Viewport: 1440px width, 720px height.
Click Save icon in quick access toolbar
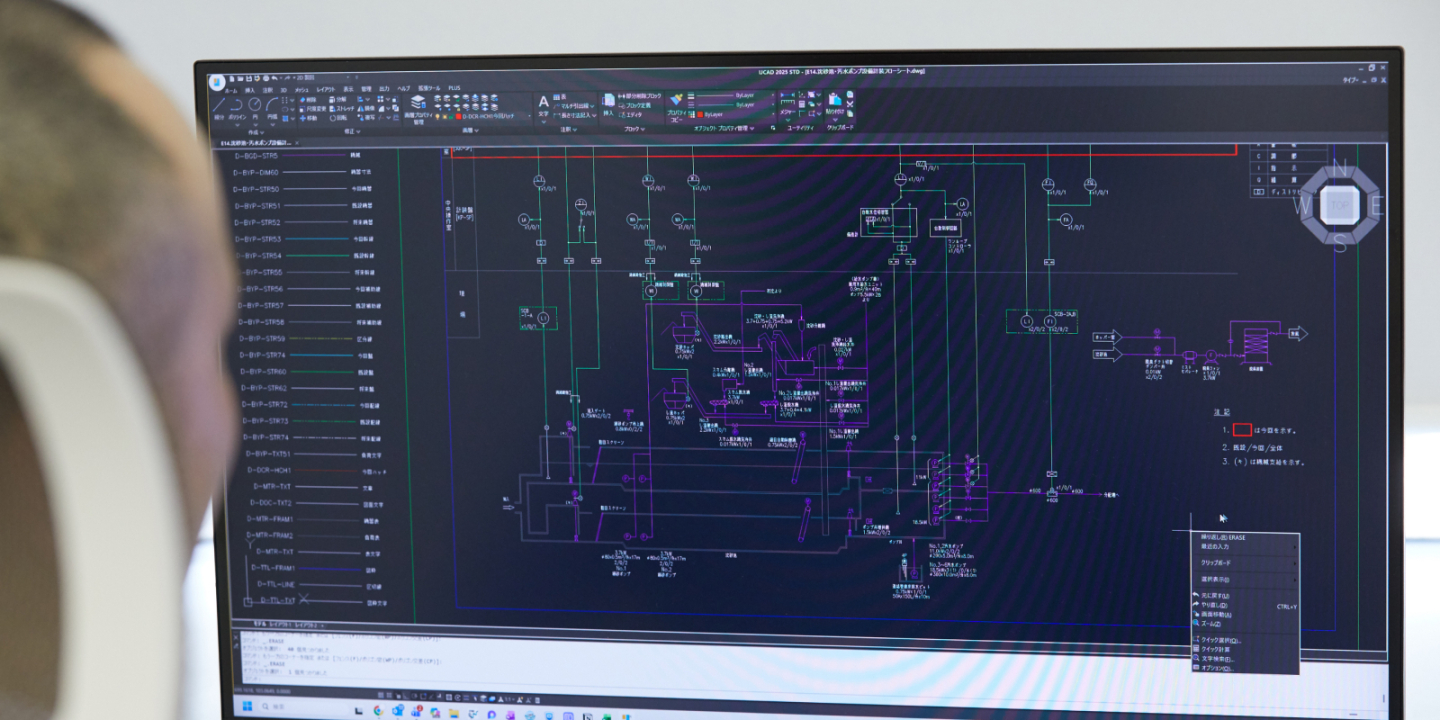249,78
